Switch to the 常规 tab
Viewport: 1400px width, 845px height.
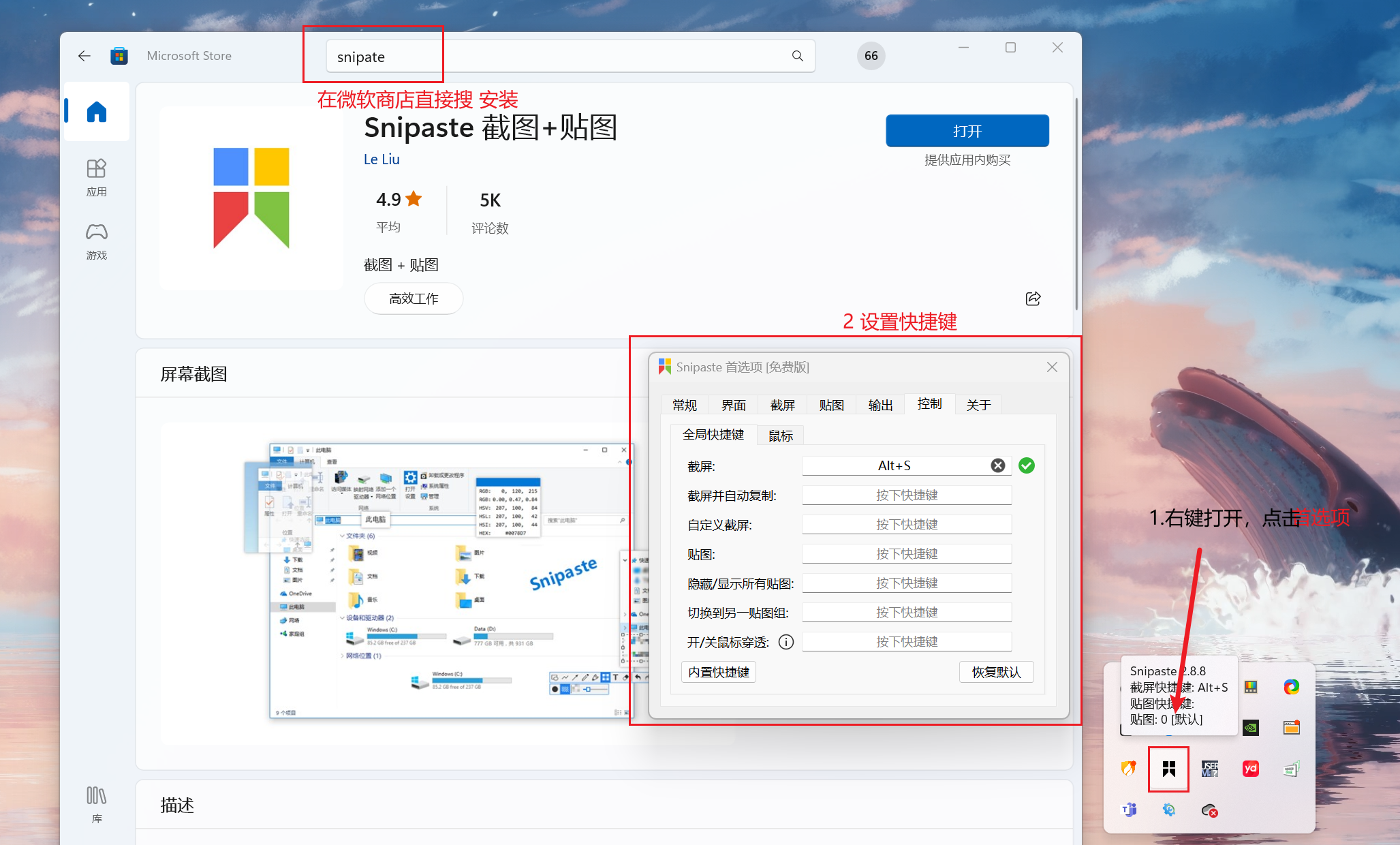pos(685,405)
